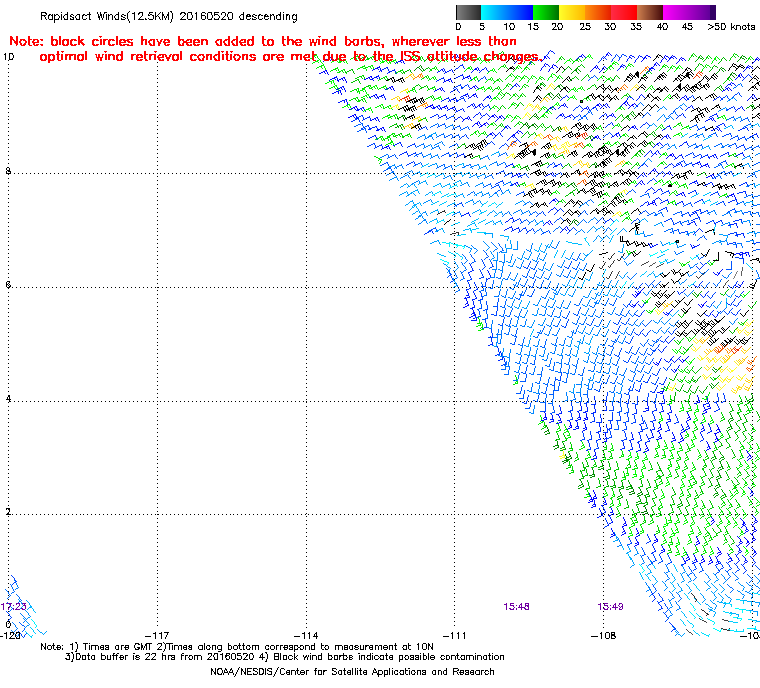Click the yellow 20-25 knots legend band
Screen dimensions: 760x688
[x=572, y=12]
